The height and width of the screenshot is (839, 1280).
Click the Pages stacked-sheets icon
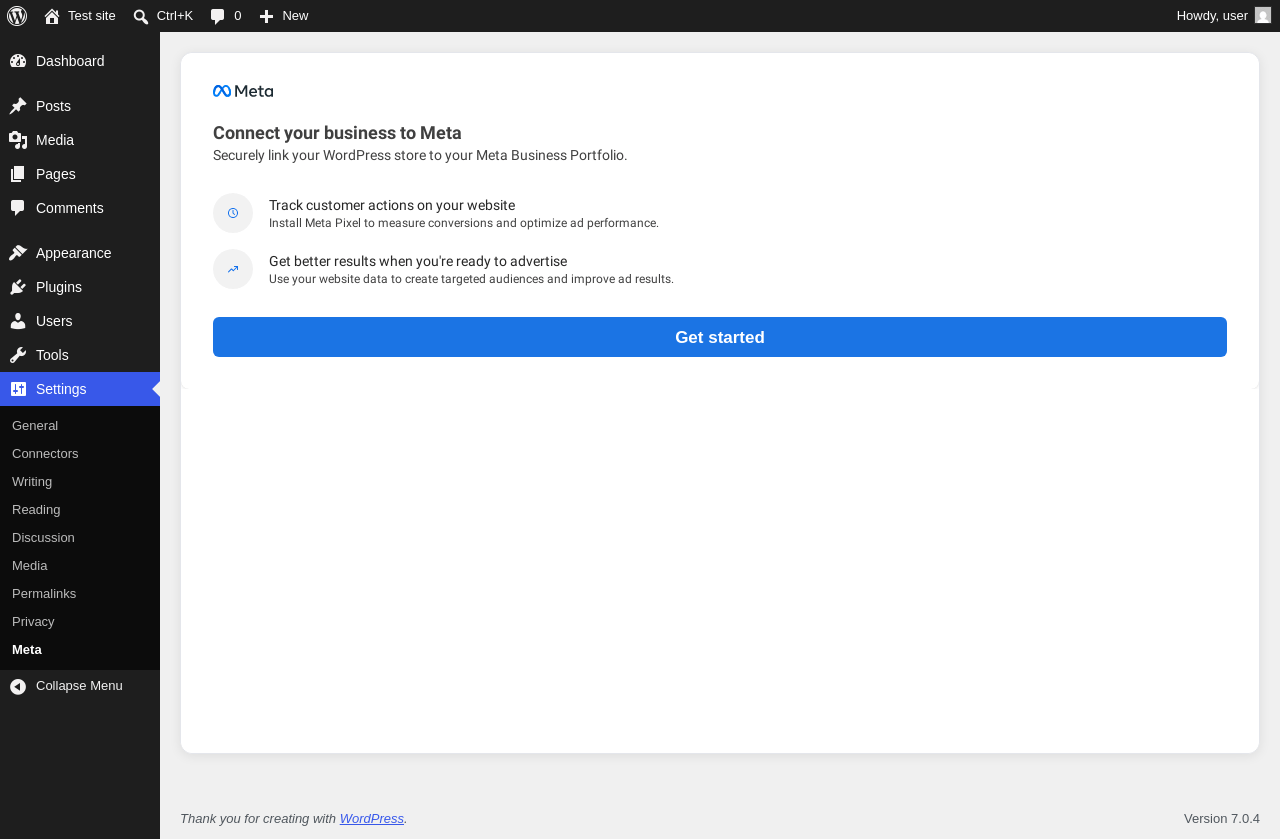18,174
